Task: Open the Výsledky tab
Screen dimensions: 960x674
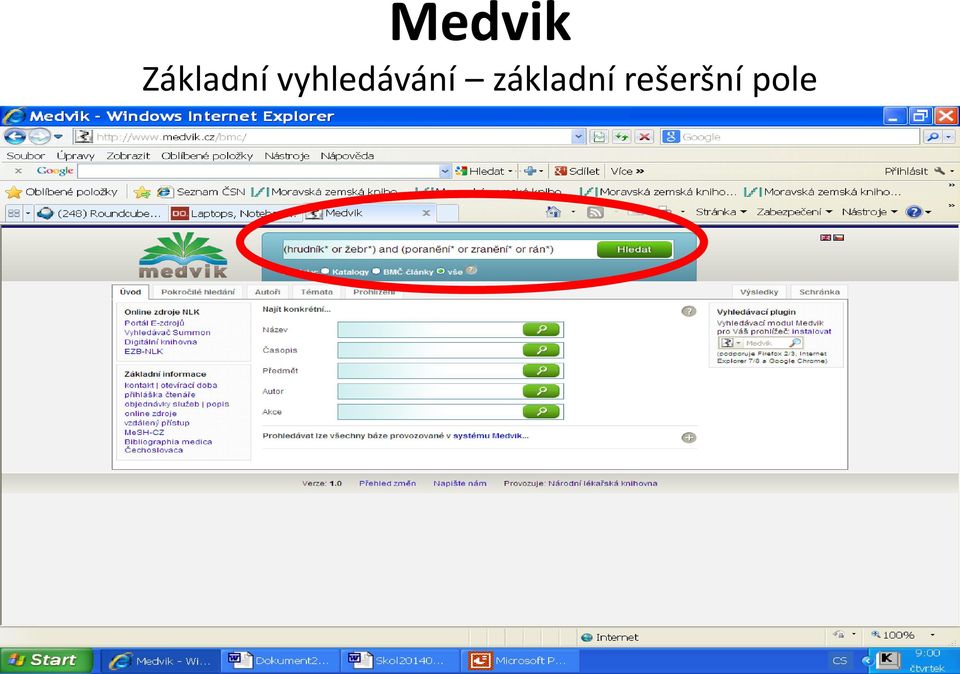Action: pyautogui.click(x=759, y=292)
